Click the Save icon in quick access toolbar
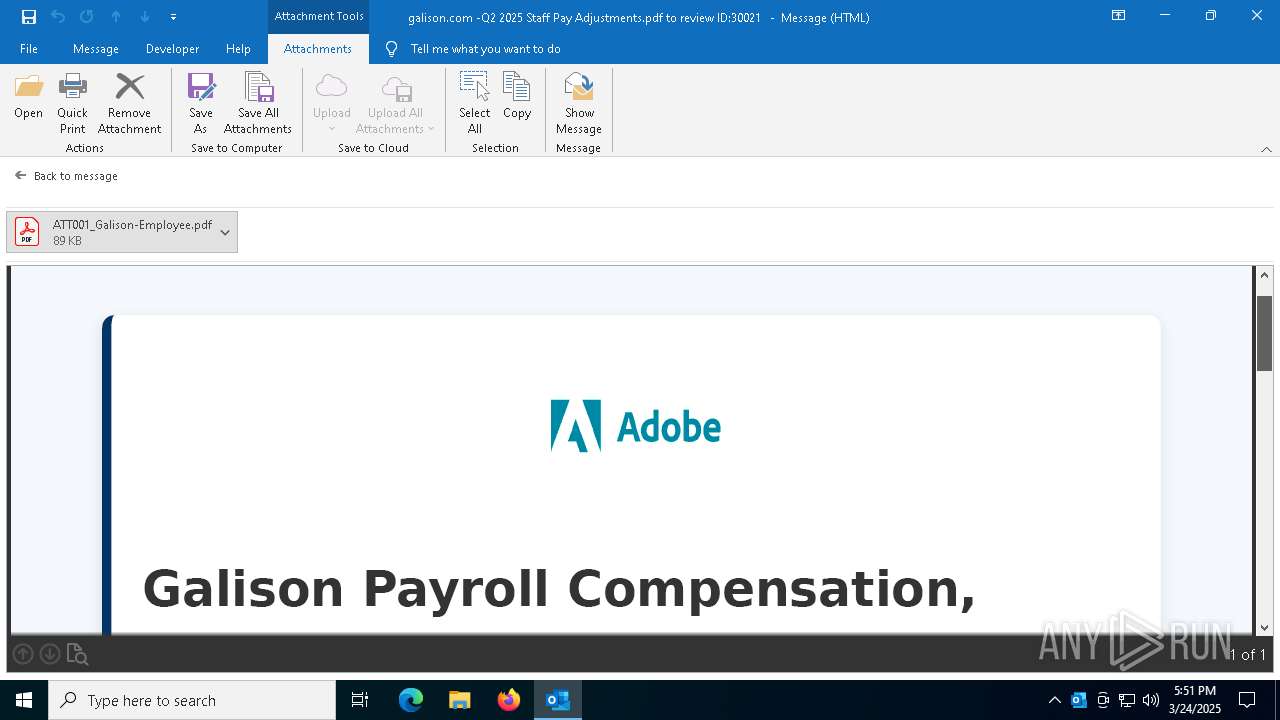Screen dimensions: 1280x720 [x=29, y=17]
